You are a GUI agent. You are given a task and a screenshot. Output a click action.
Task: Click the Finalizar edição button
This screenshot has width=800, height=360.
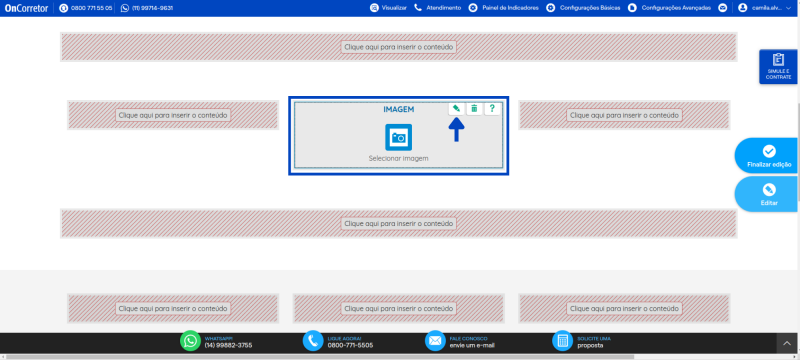(x=768, y=156)
